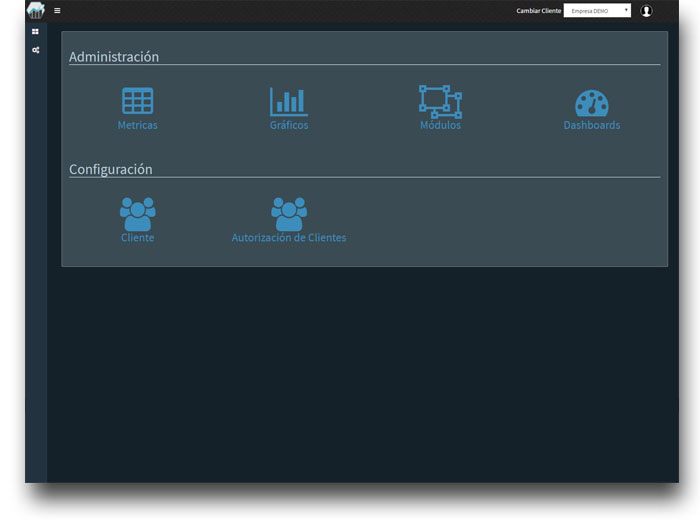700x520 pixels.
Task: Select the Autorización de Clientes text link
Action: coord(289,238)
